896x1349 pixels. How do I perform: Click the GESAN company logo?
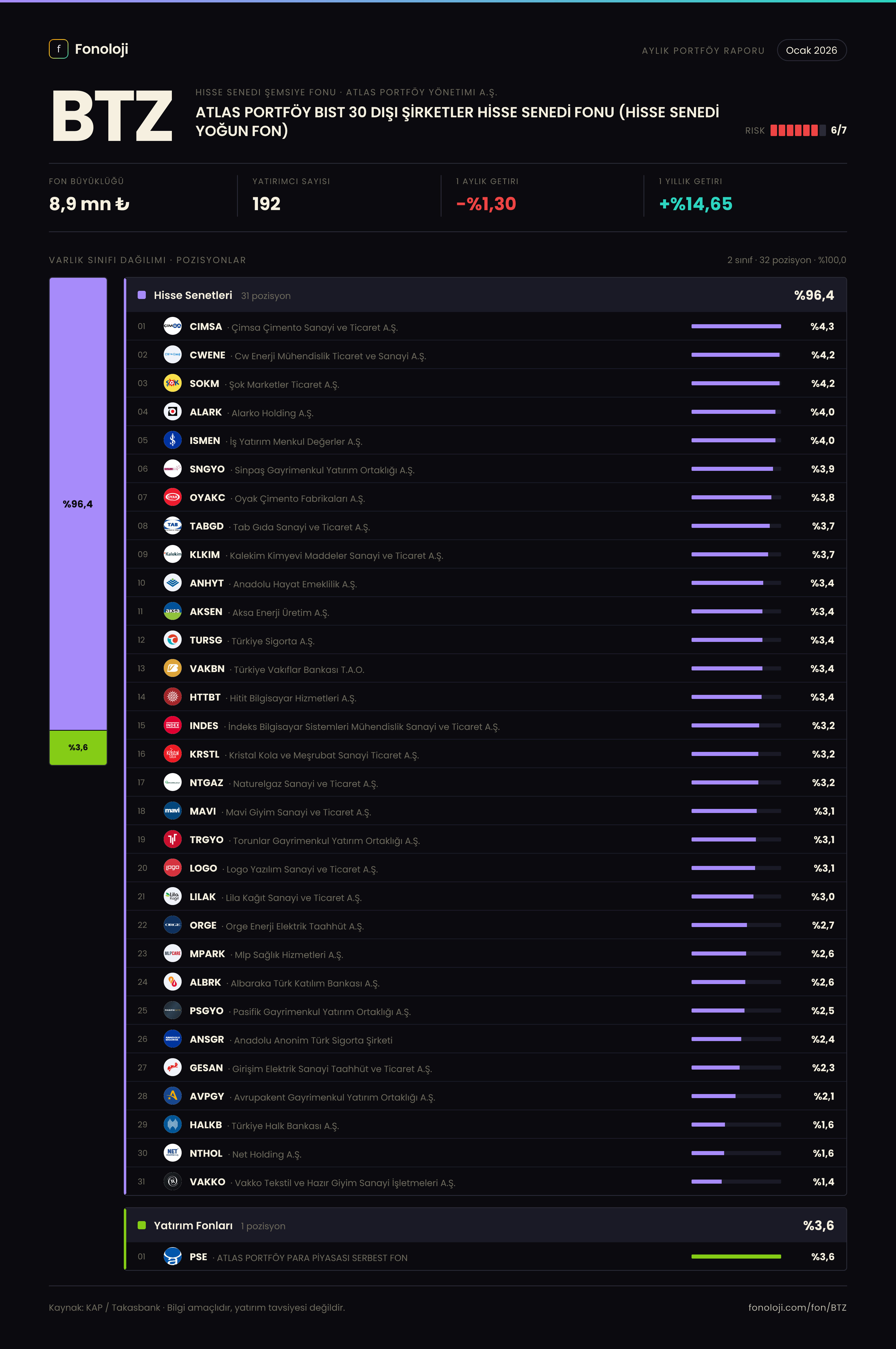[173, 1067]
